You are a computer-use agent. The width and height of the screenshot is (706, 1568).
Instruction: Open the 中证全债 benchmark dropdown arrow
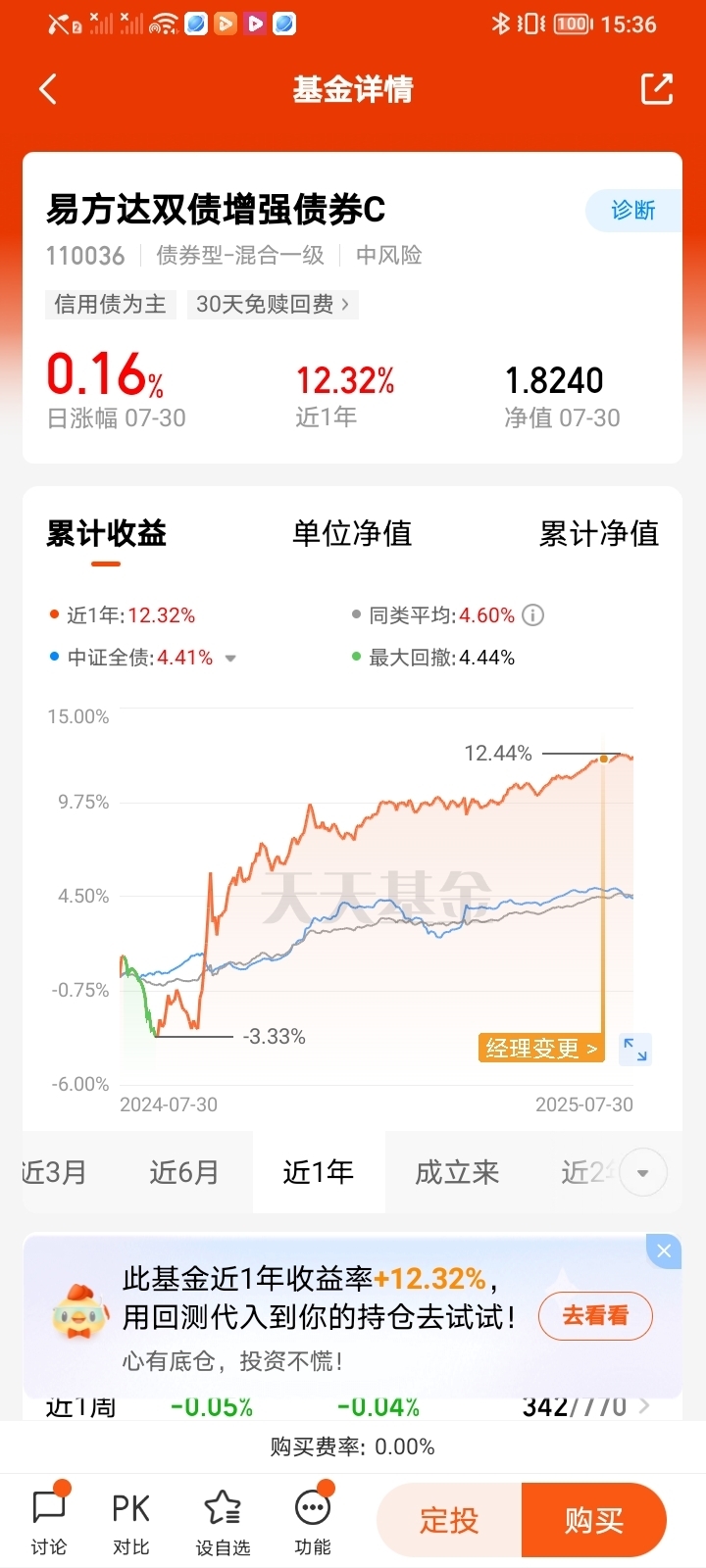230,659
